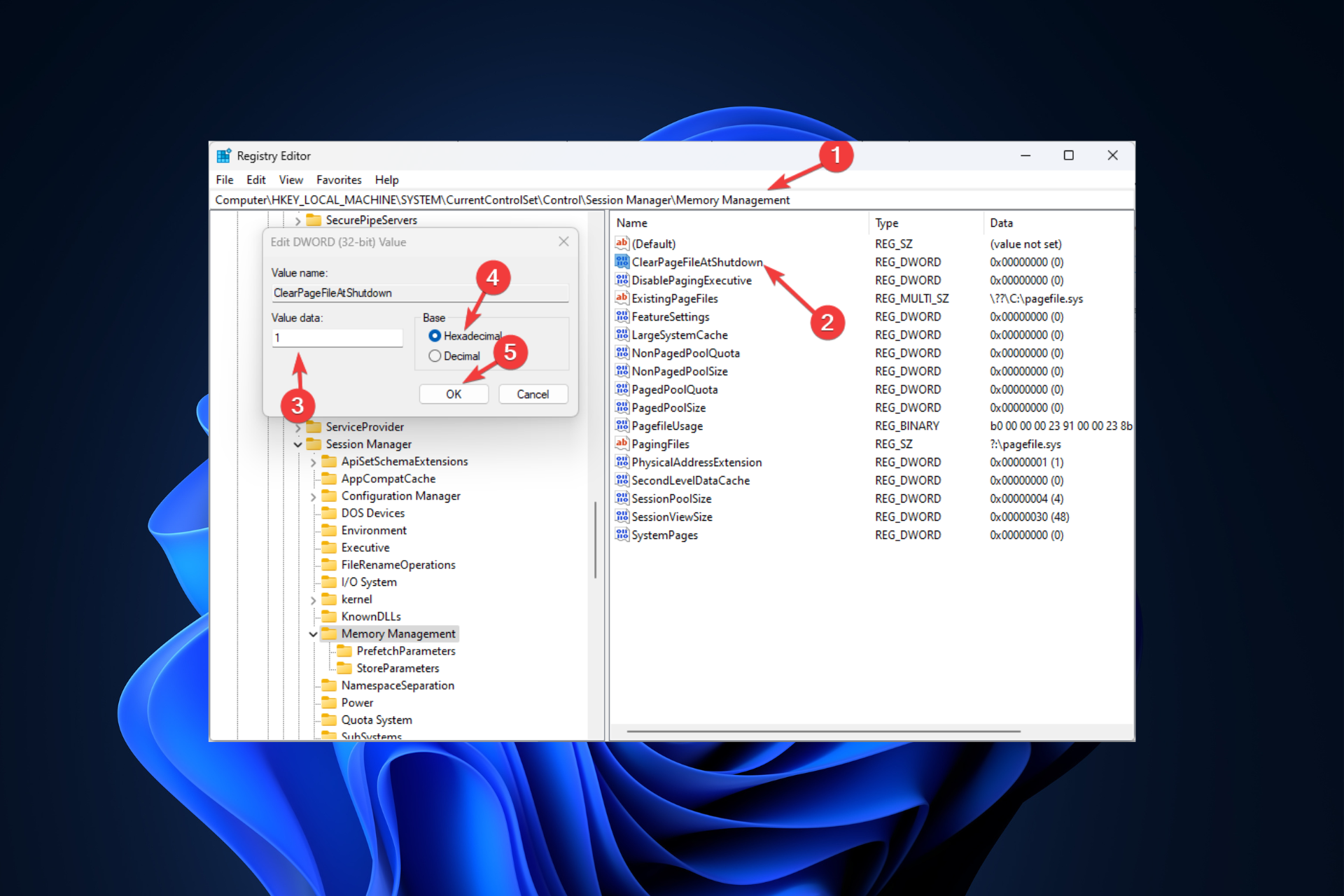This screenshot has width=1344, height=896.
Task: Select the Executive key
Action: pyautogui.click(x=365, y=547)
